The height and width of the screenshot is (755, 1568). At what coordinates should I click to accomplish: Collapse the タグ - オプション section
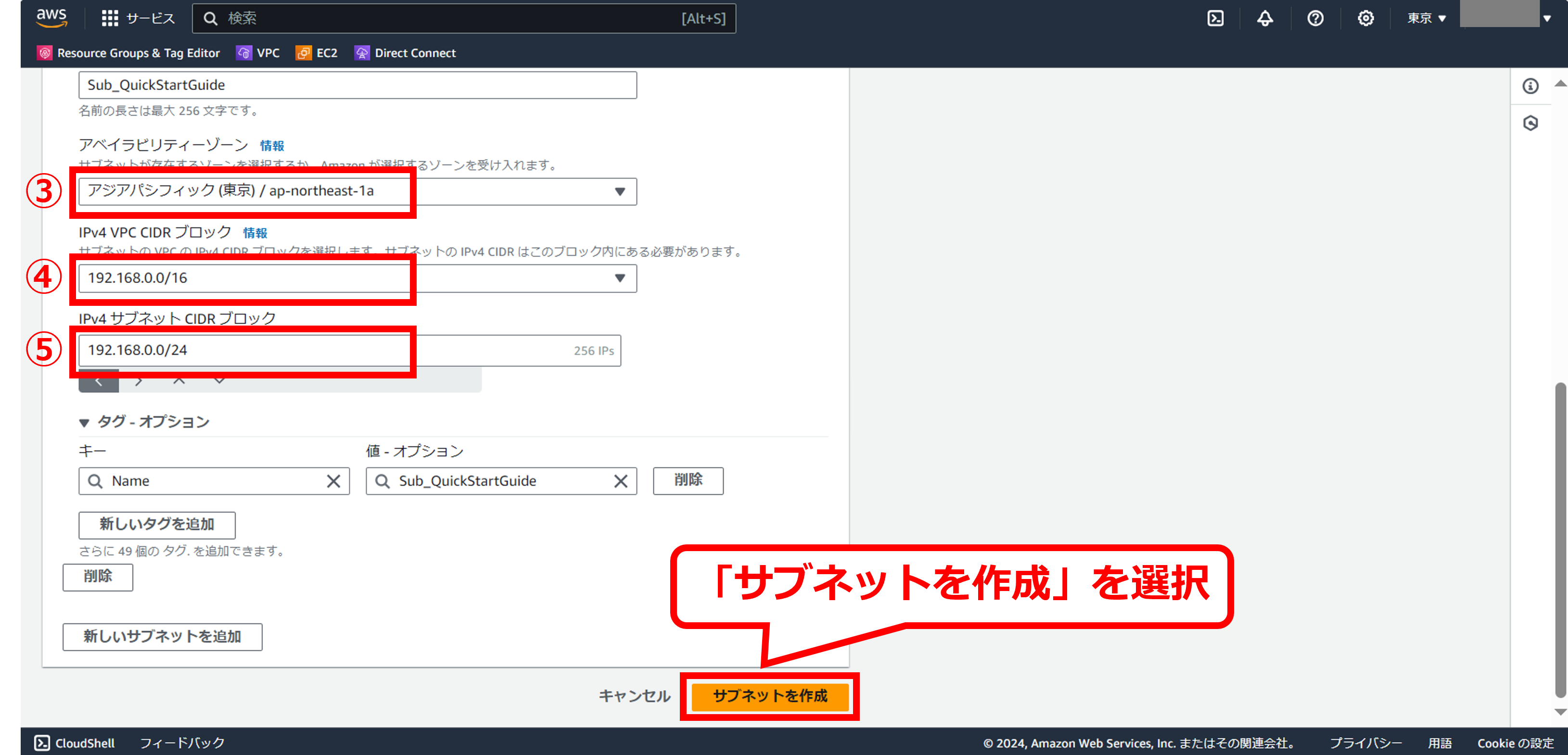click(84, 422)
